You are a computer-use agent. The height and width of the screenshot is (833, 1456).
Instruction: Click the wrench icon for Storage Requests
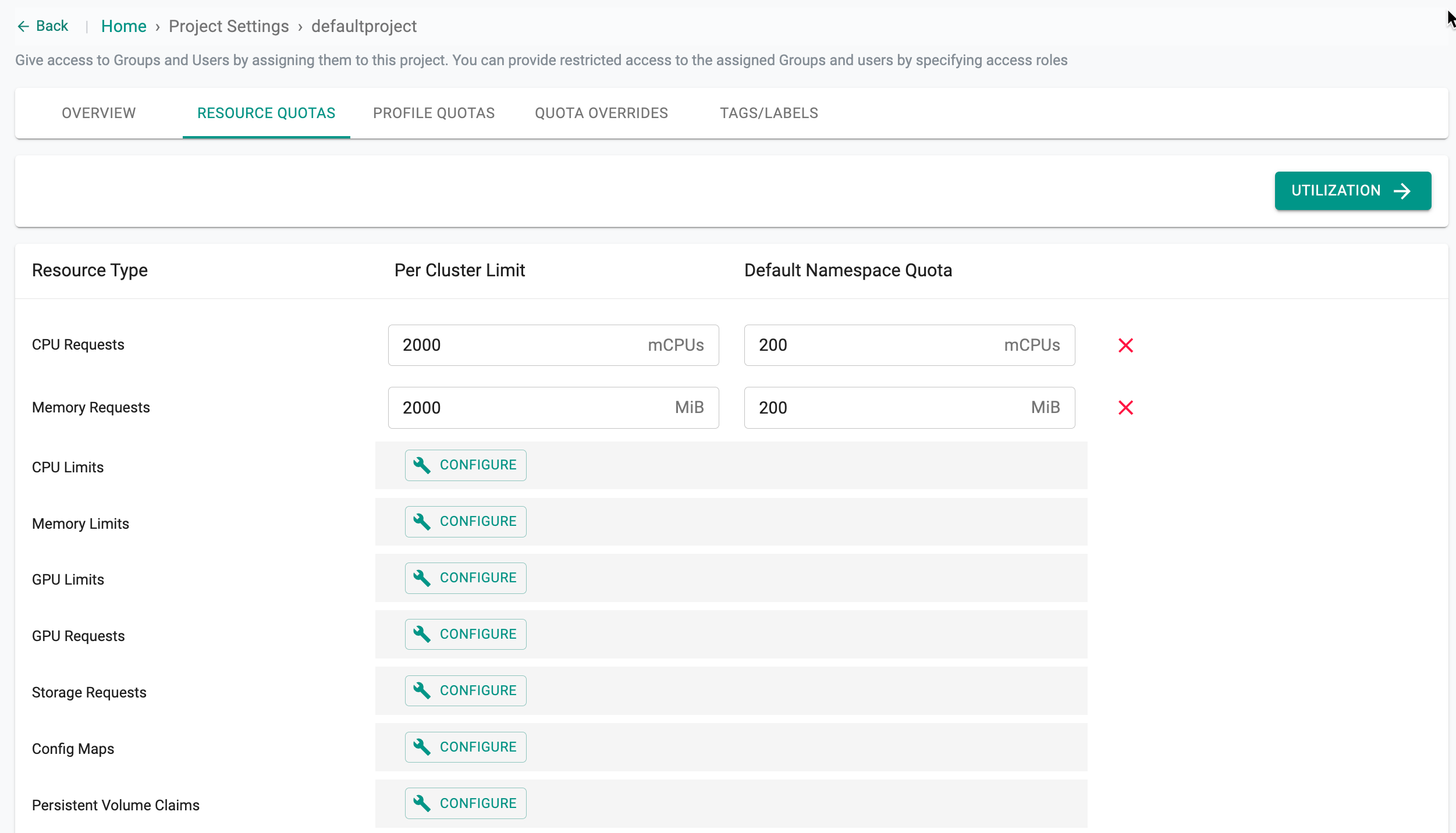point(422,691)
